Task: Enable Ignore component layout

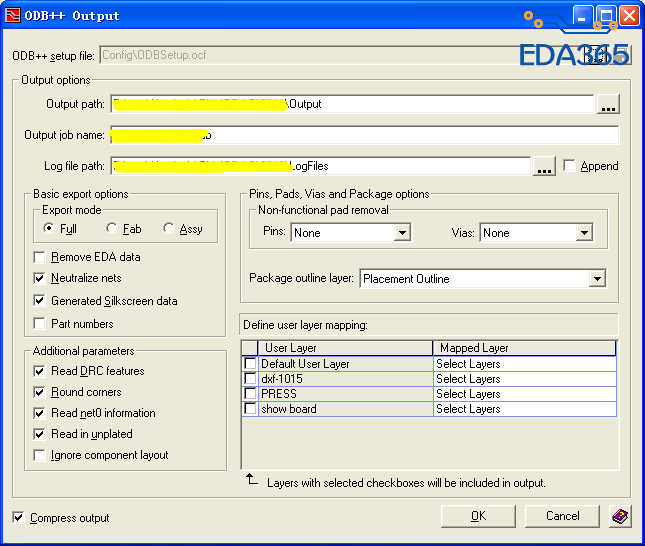Action: click(39, 455)
